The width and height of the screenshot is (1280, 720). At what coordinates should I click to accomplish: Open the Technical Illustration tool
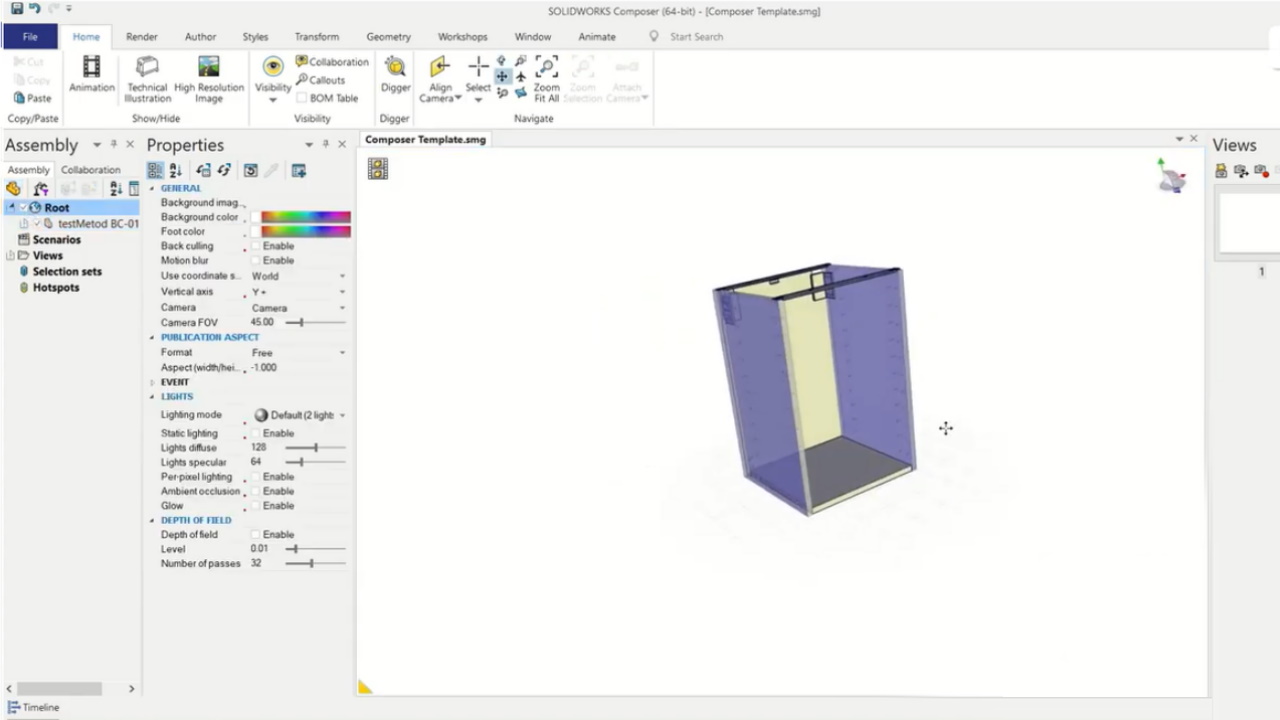[147, 68]
